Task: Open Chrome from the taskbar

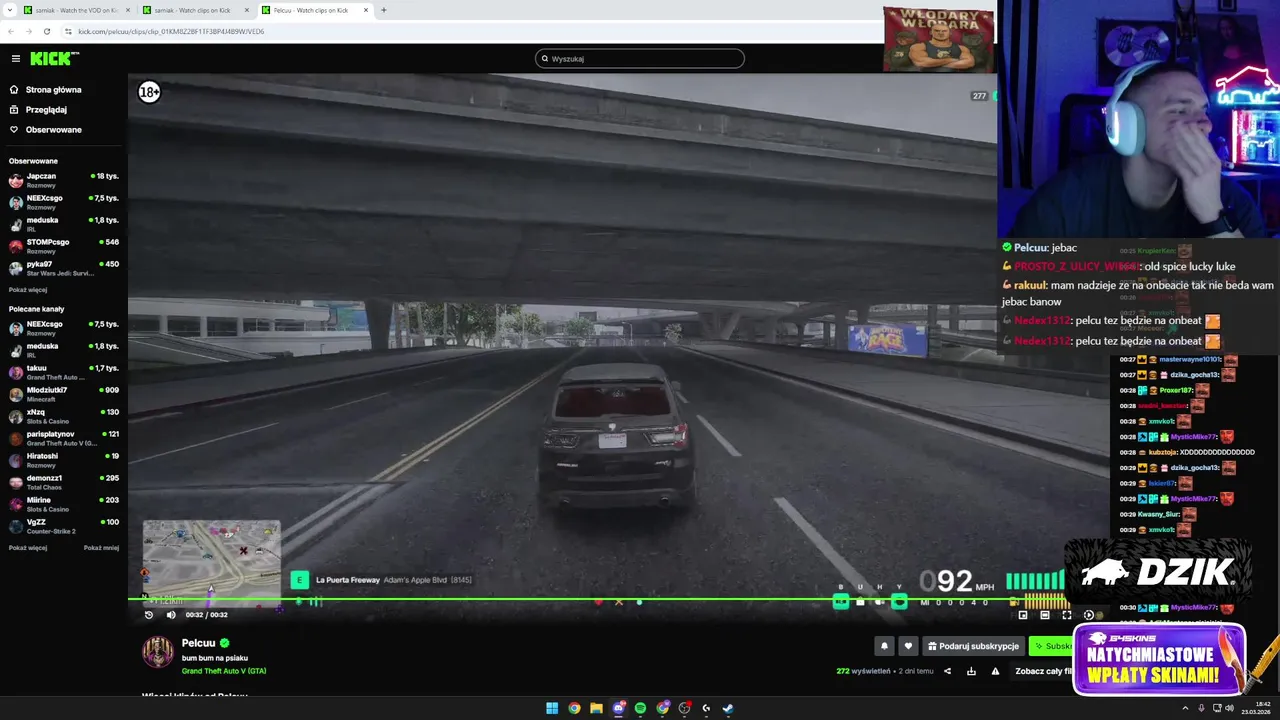Action: coord(574,708)
